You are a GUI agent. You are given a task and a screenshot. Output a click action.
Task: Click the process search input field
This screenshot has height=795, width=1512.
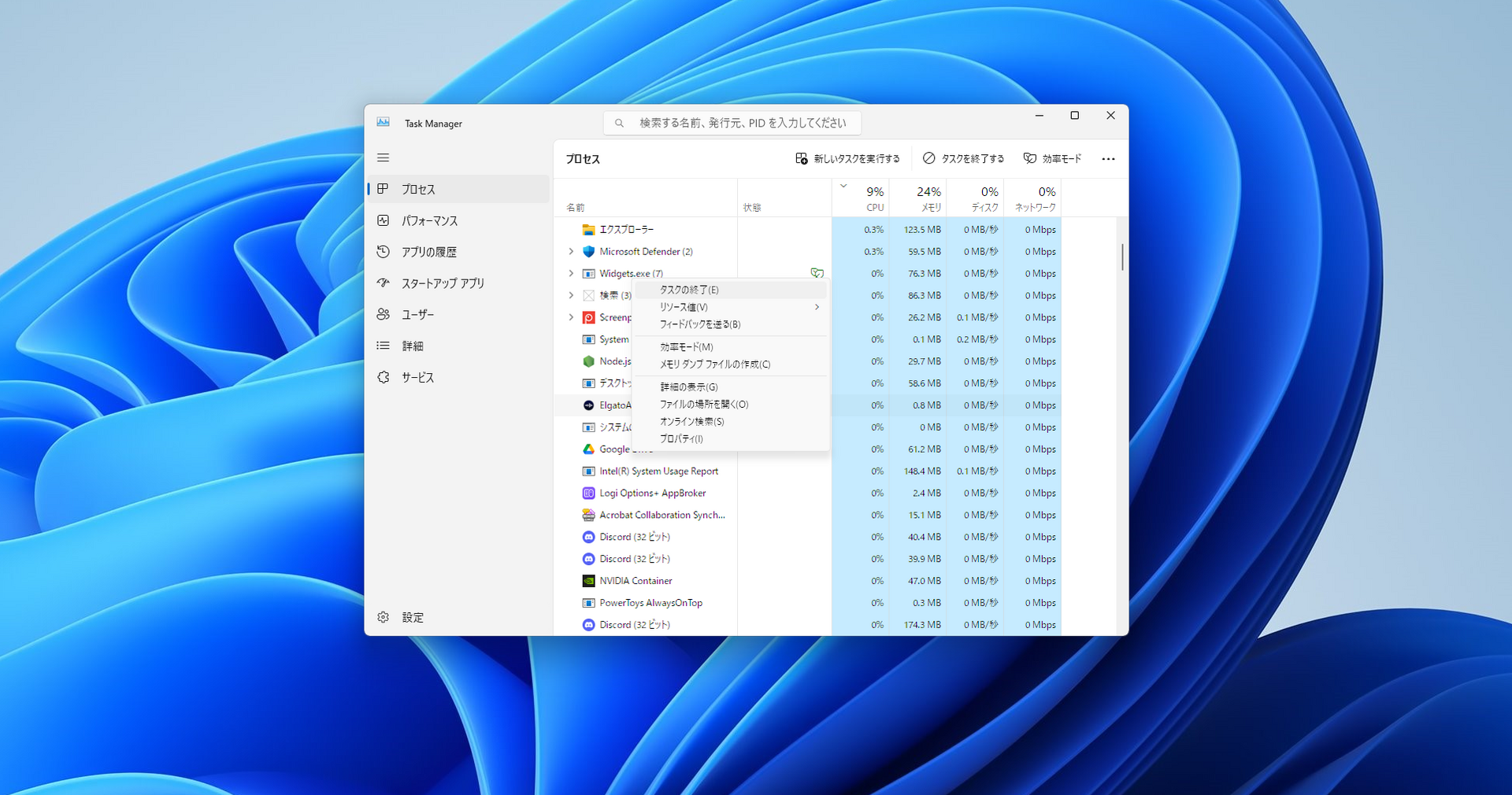pyautogui.click(x=732, y=123)
